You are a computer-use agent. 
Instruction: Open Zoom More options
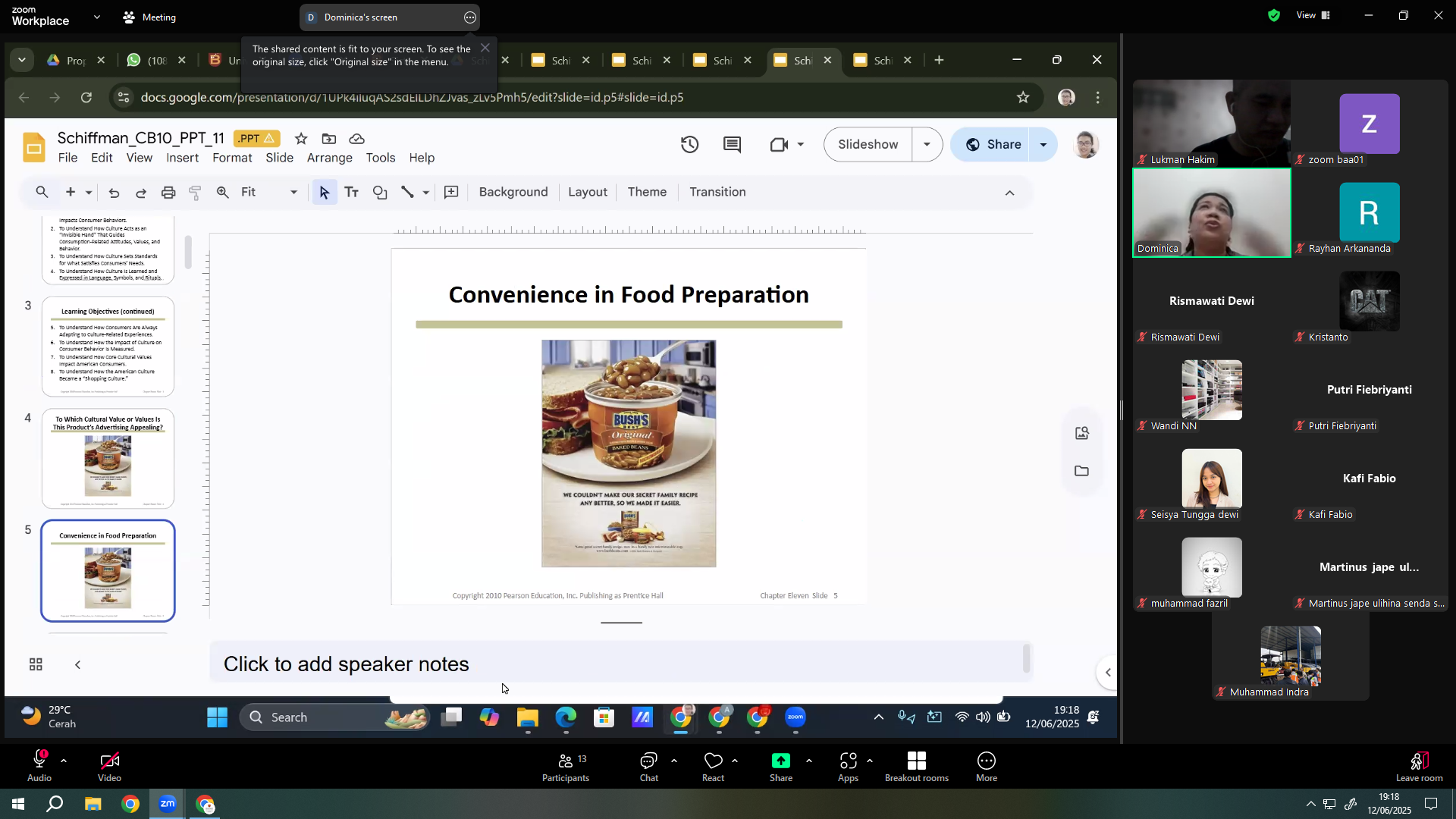coord(987,767)
